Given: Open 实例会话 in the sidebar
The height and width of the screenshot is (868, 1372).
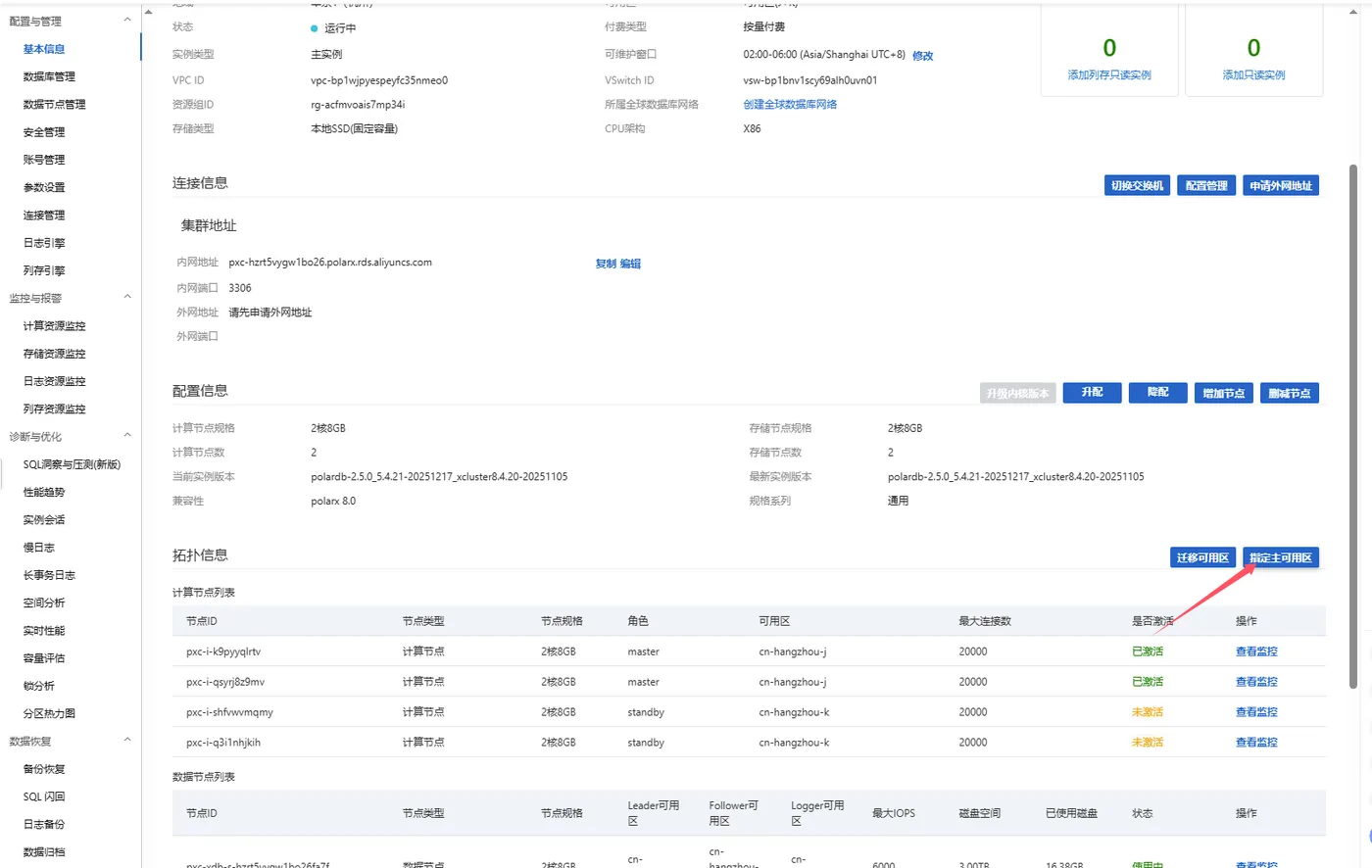Looking at the screenshot, I should coord(44,519).
